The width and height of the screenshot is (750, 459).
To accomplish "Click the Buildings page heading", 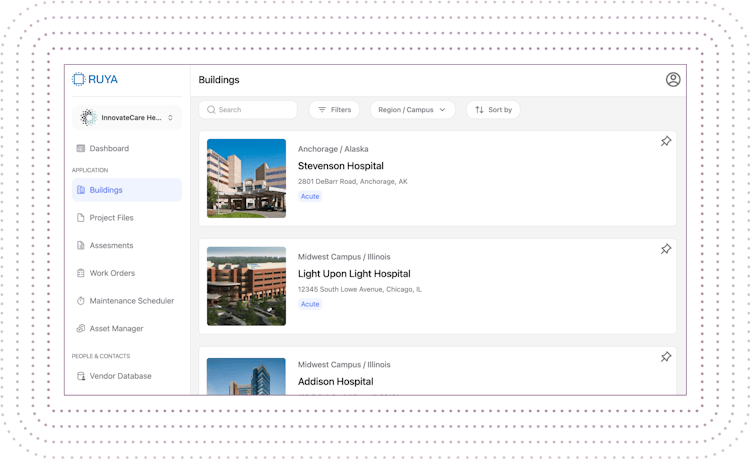I will pyautogui.click(x=219, y=80).
